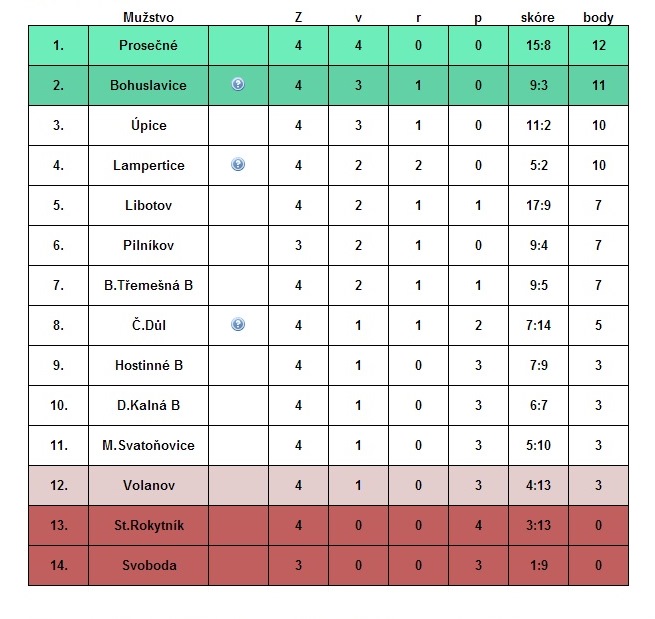This screenshot has width=655, height=619.
Task: Select Svoboda in the last row
Action: [x=149, y=565]
